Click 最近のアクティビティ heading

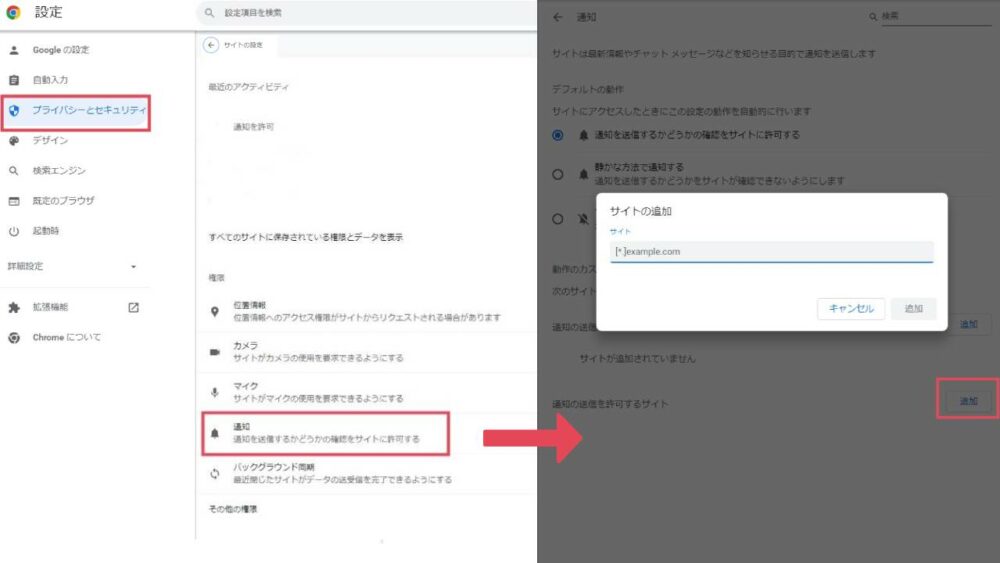click(248, 87)
